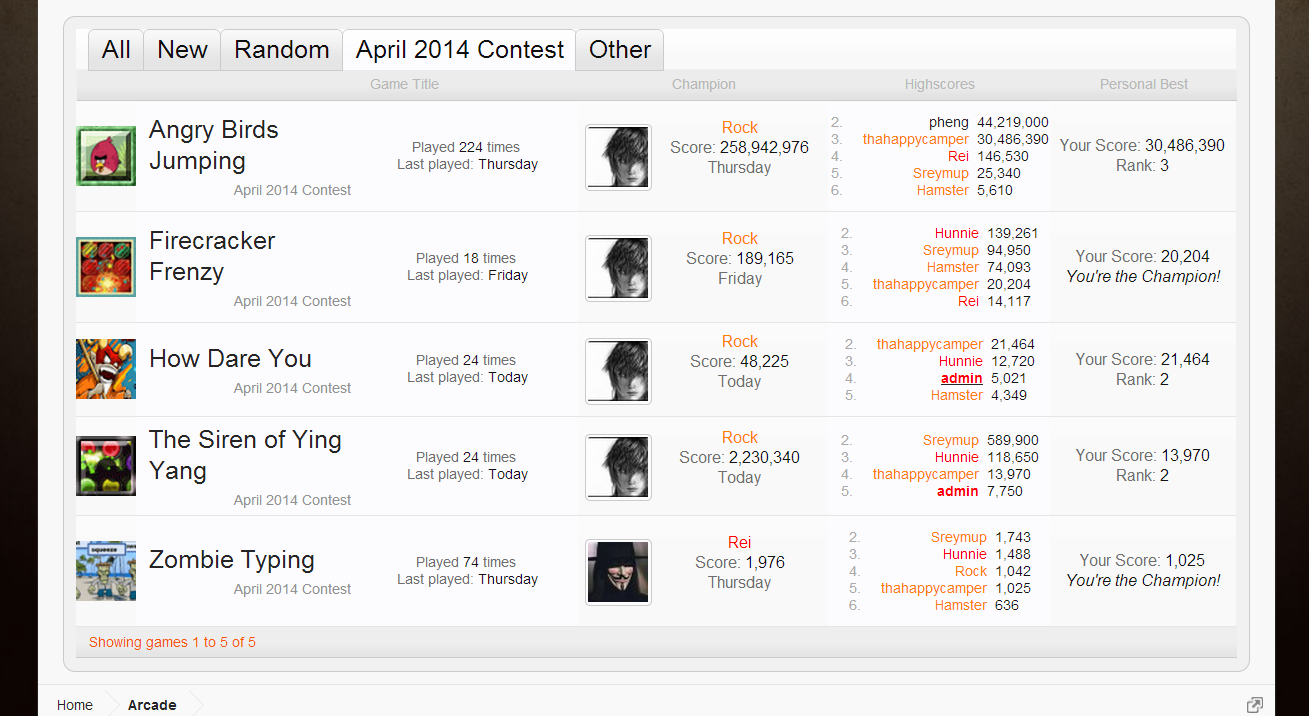
Task: Click the Zombie Typing game icon
Action: click(x=106, y=571)
